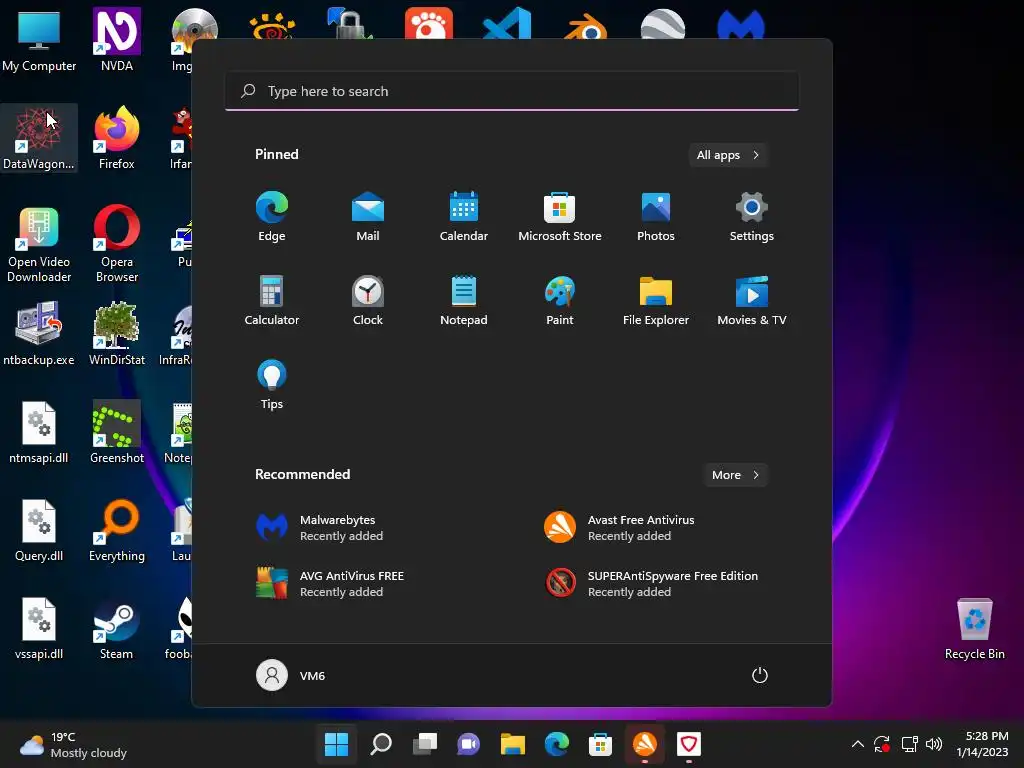Open the network tray icon
This screenshot has width=1024, height=768.
[910, 744]
